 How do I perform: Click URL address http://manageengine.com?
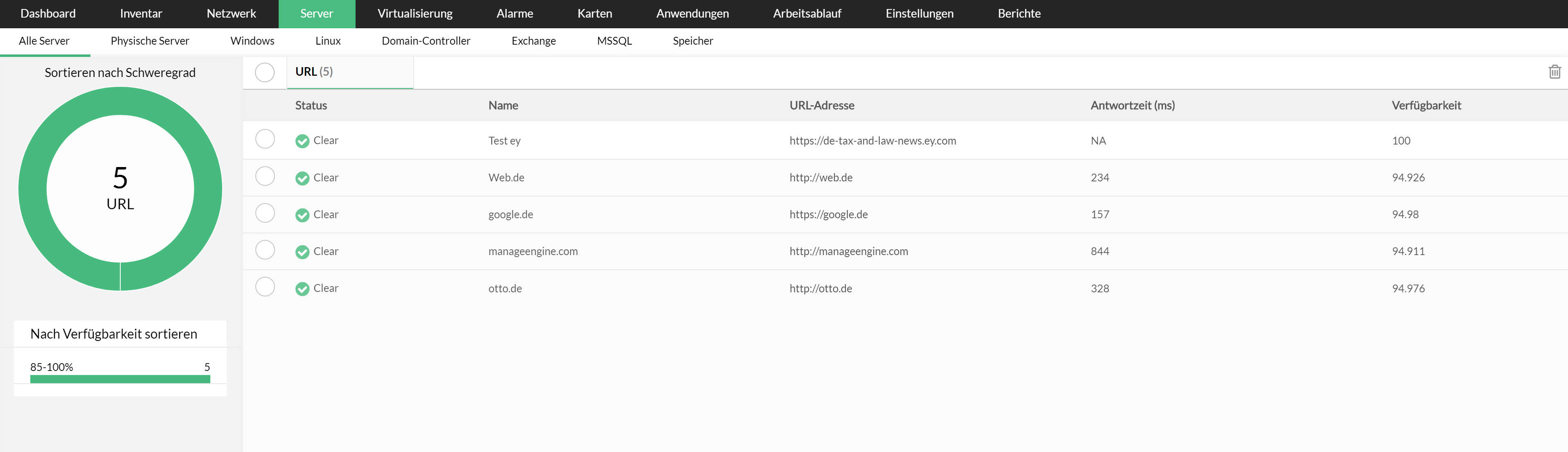(849, 251)
